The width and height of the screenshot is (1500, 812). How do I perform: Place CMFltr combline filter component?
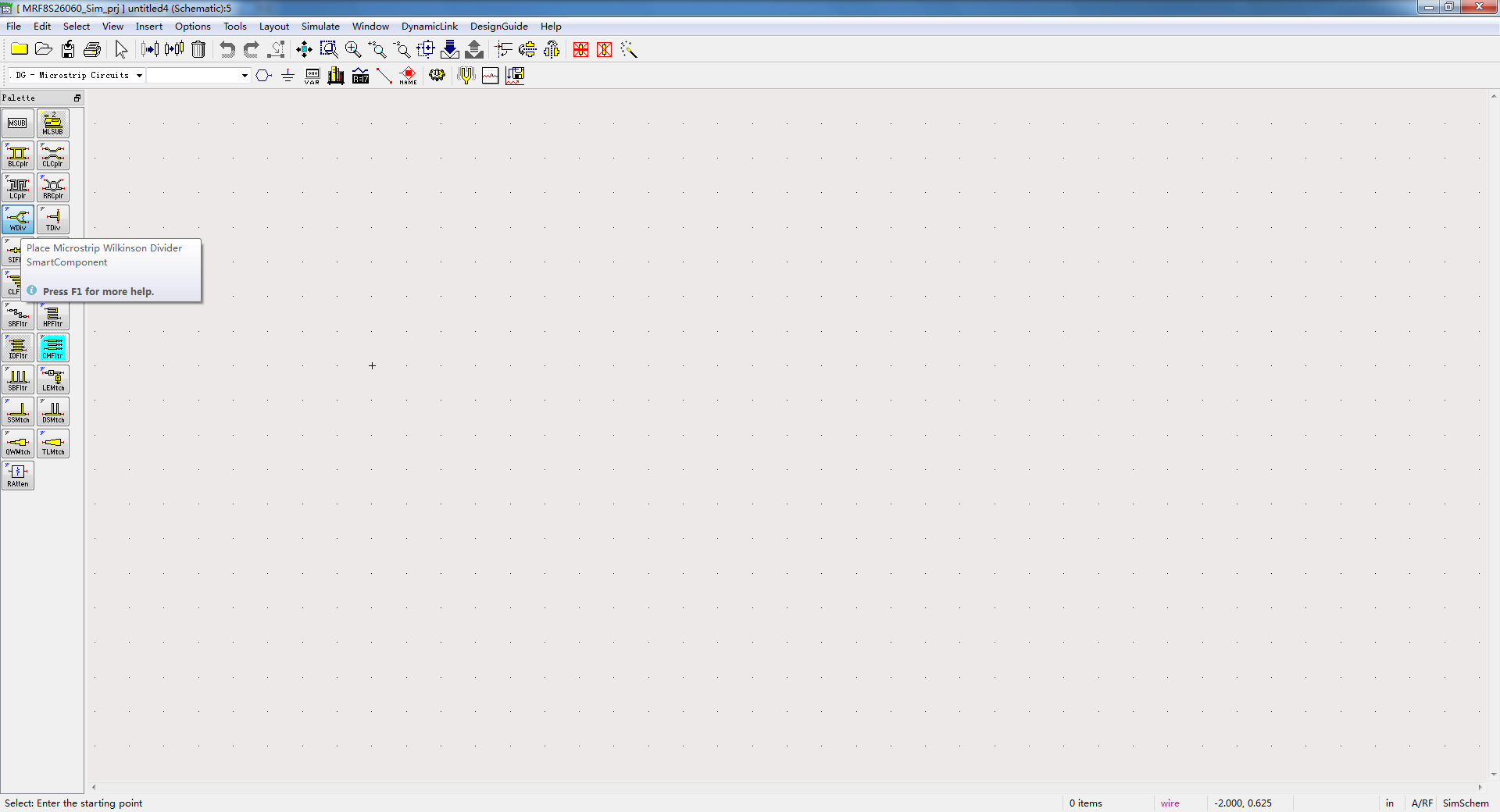(x=53, y=347)
